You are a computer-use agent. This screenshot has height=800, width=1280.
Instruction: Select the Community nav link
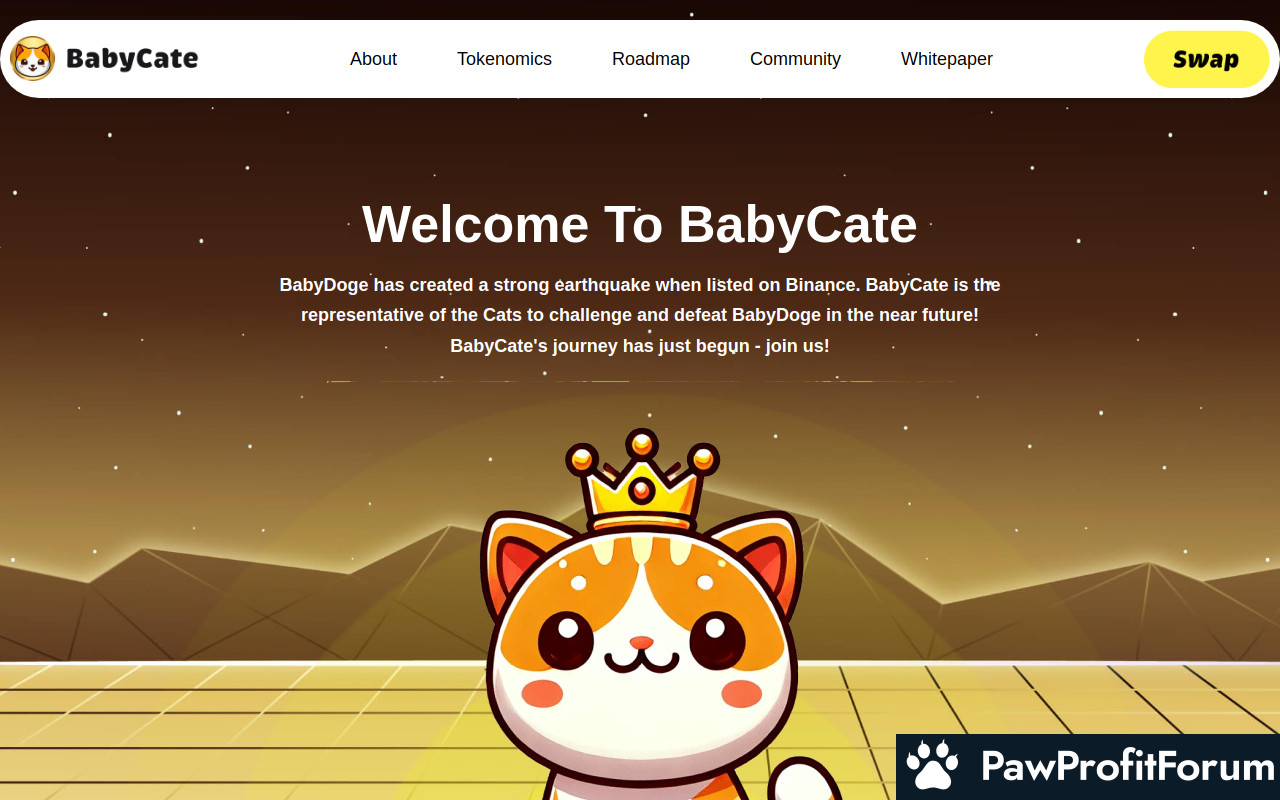coord(795,59)
